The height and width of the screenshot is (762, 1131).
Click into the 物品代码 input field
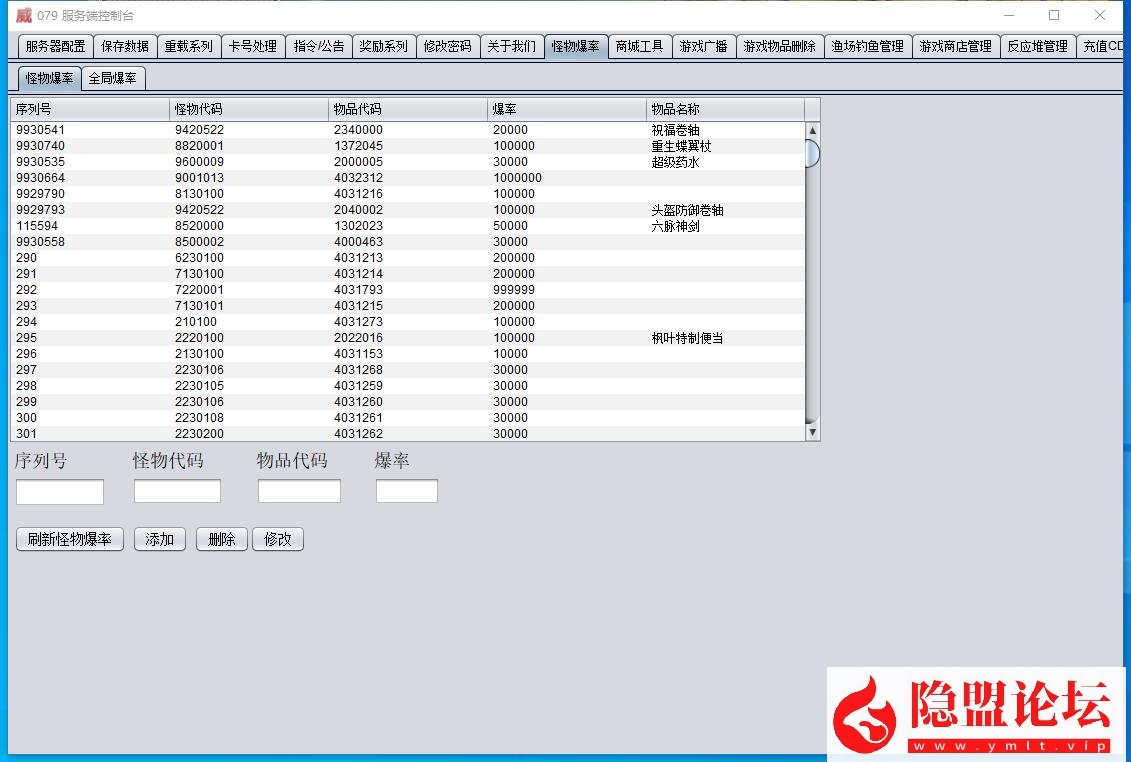tap(299, 492)
